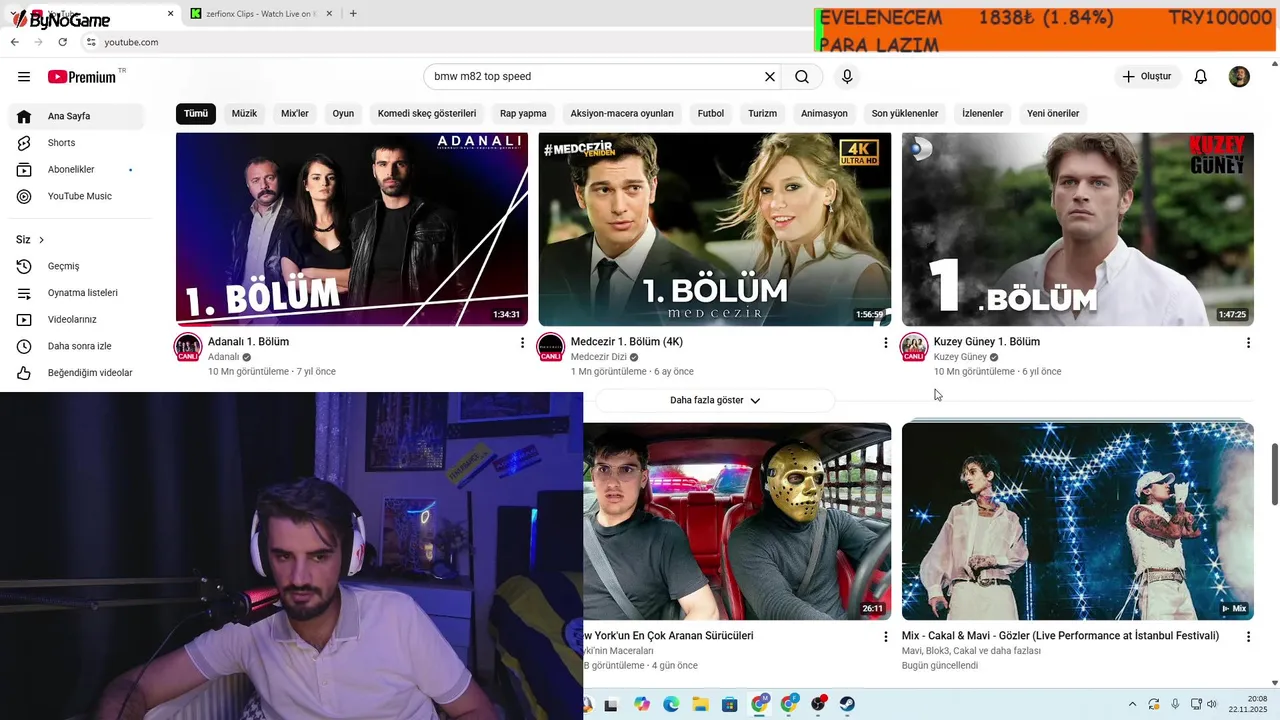This screenshot has width=1280, height=720.
Task: Open Beğendiğim videolar in the sidebar
Action: [x=76, y=373]
